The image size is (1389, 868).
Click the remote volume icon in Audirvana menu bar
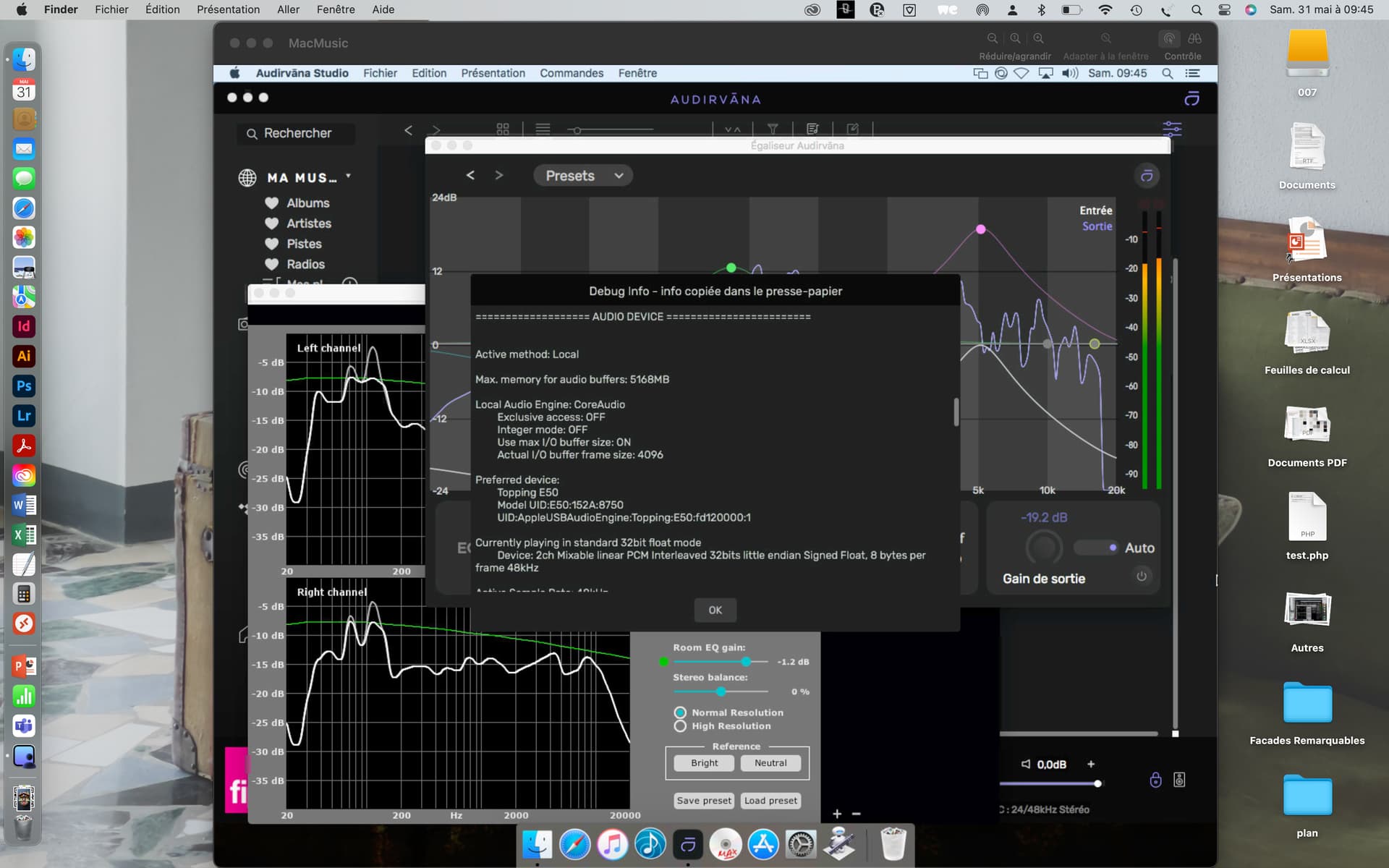1070,73
